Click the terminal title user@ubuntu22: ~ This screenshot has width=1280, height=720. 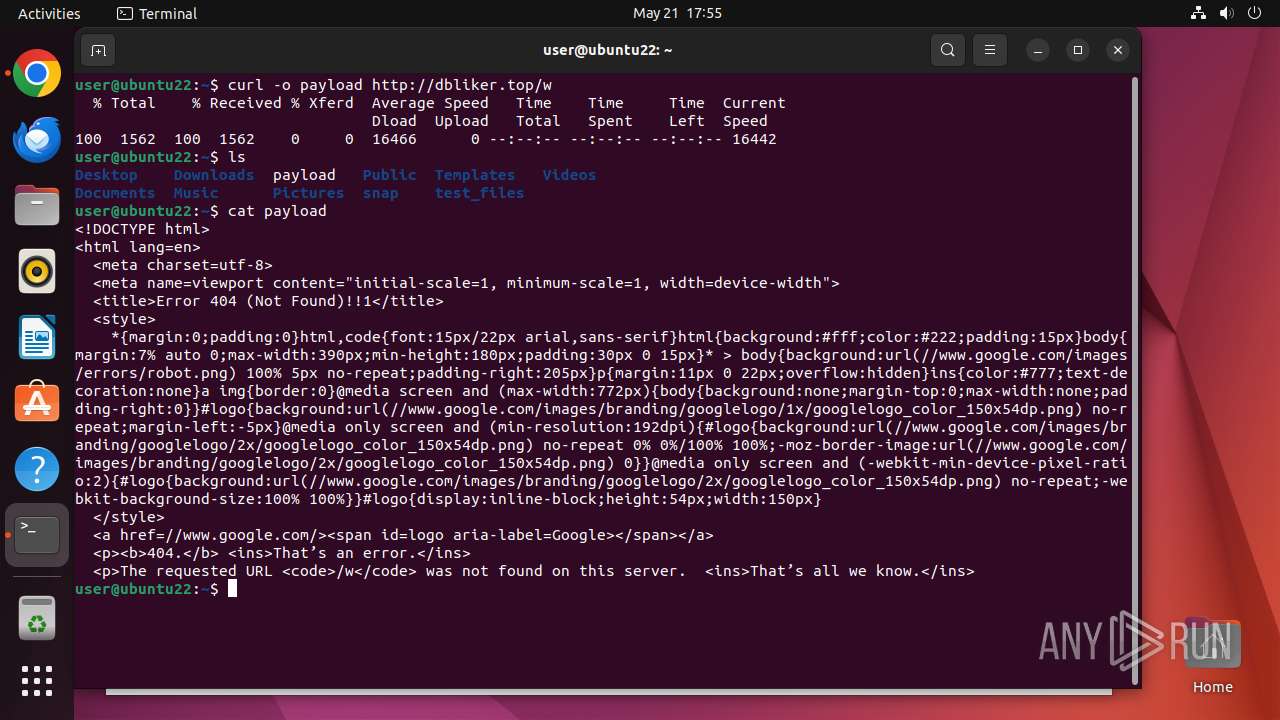(608, 50)
